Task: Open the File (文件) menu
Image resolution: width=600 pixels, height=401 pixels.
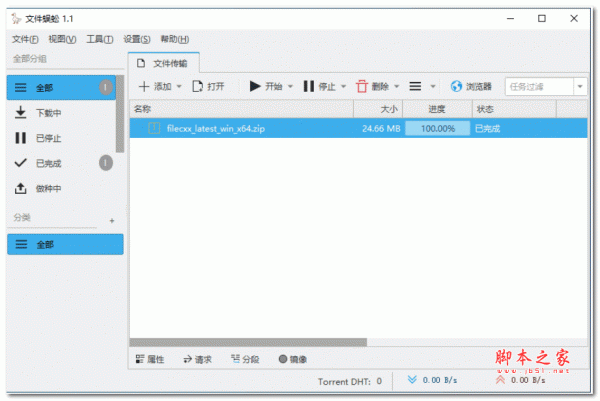Action: pyautogui.click(x=25, y=39)
